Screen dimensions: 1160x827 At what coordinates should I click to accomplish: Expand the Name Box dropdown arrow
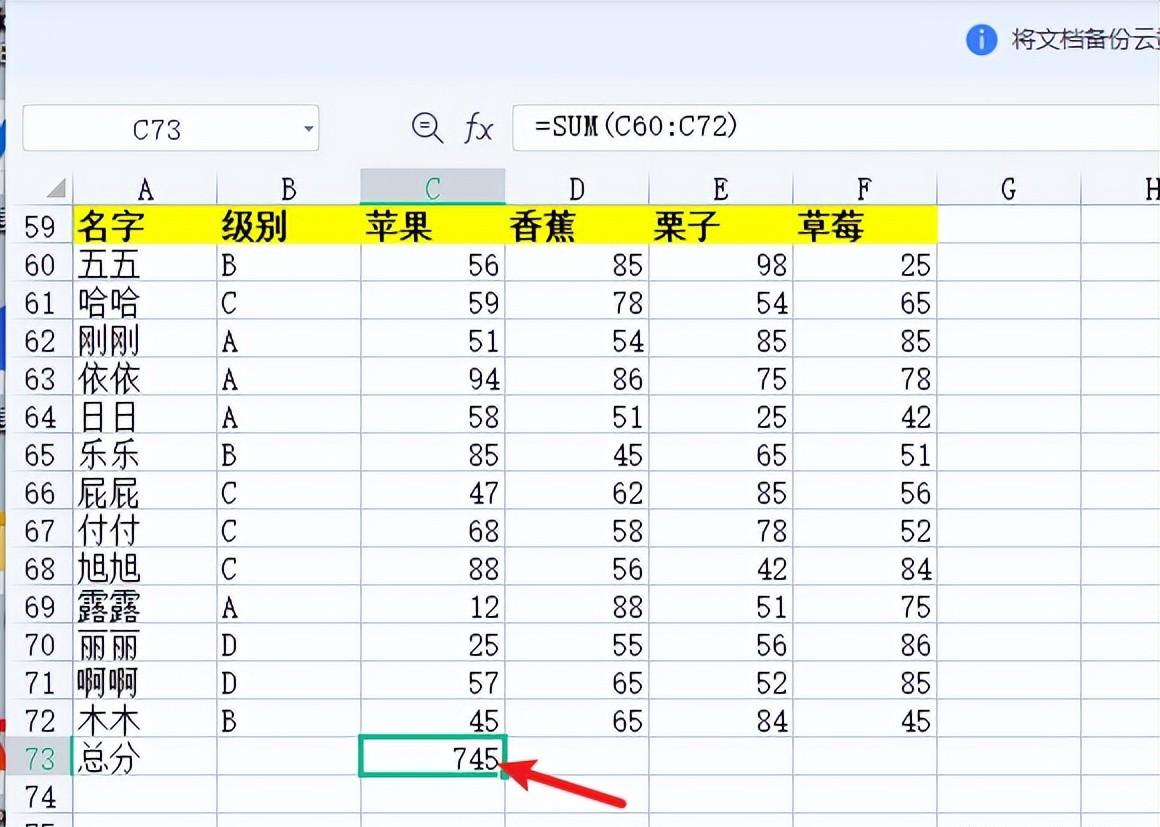tap(308, 129)
